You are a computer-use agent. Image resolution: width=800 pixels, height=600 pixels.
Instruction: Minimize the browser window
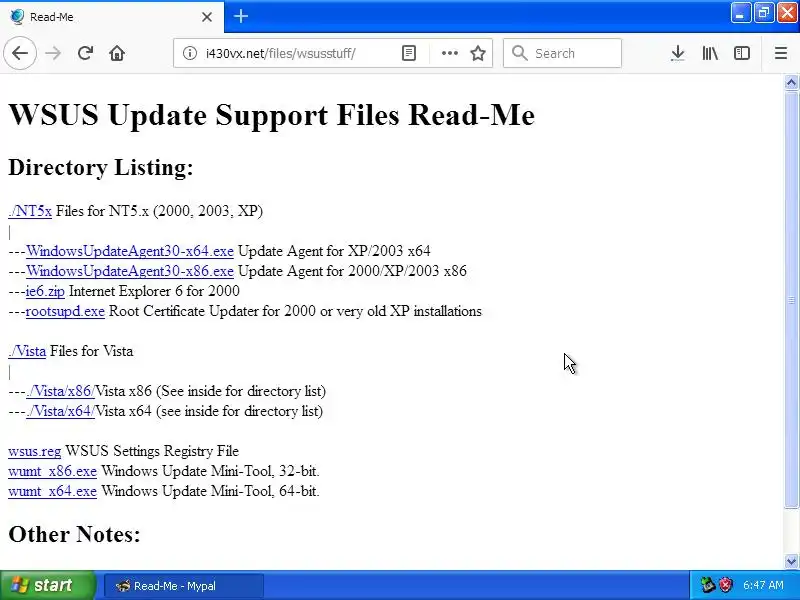click(740, 13)
